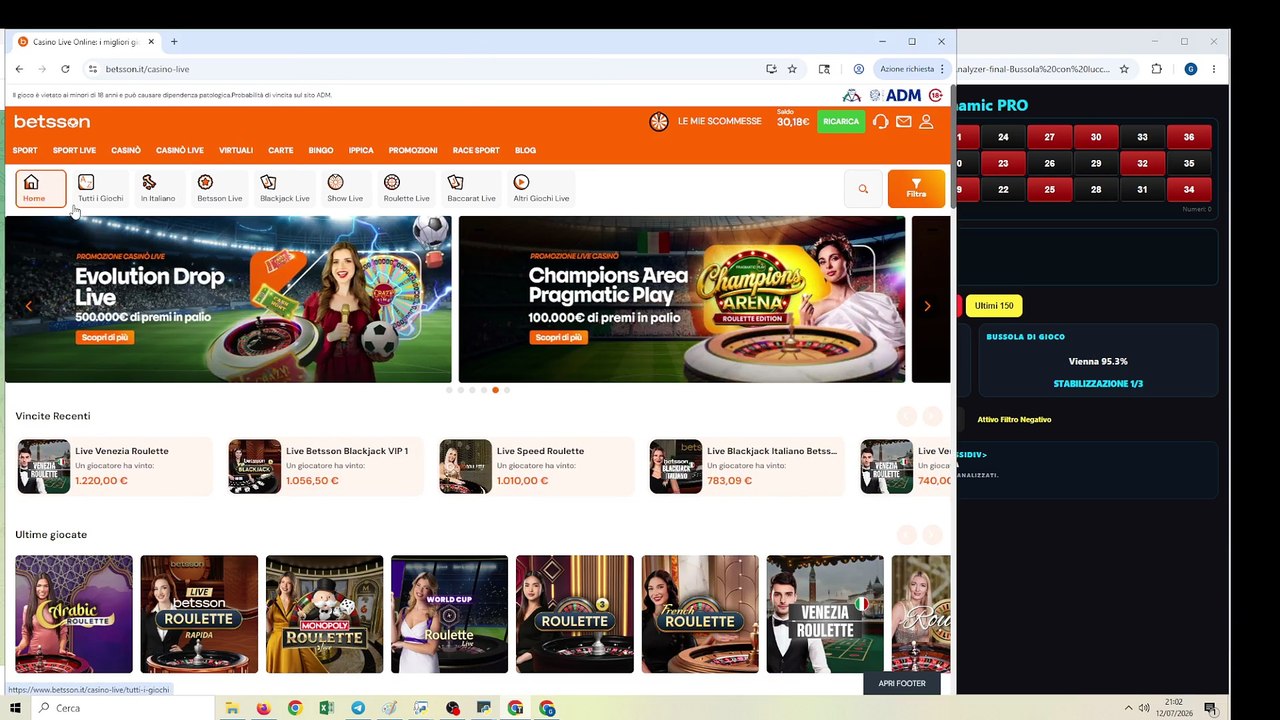Open customer support headset icon
Image resolution: width=1280 pixels, height=720 pixels.
pos(880,121)
